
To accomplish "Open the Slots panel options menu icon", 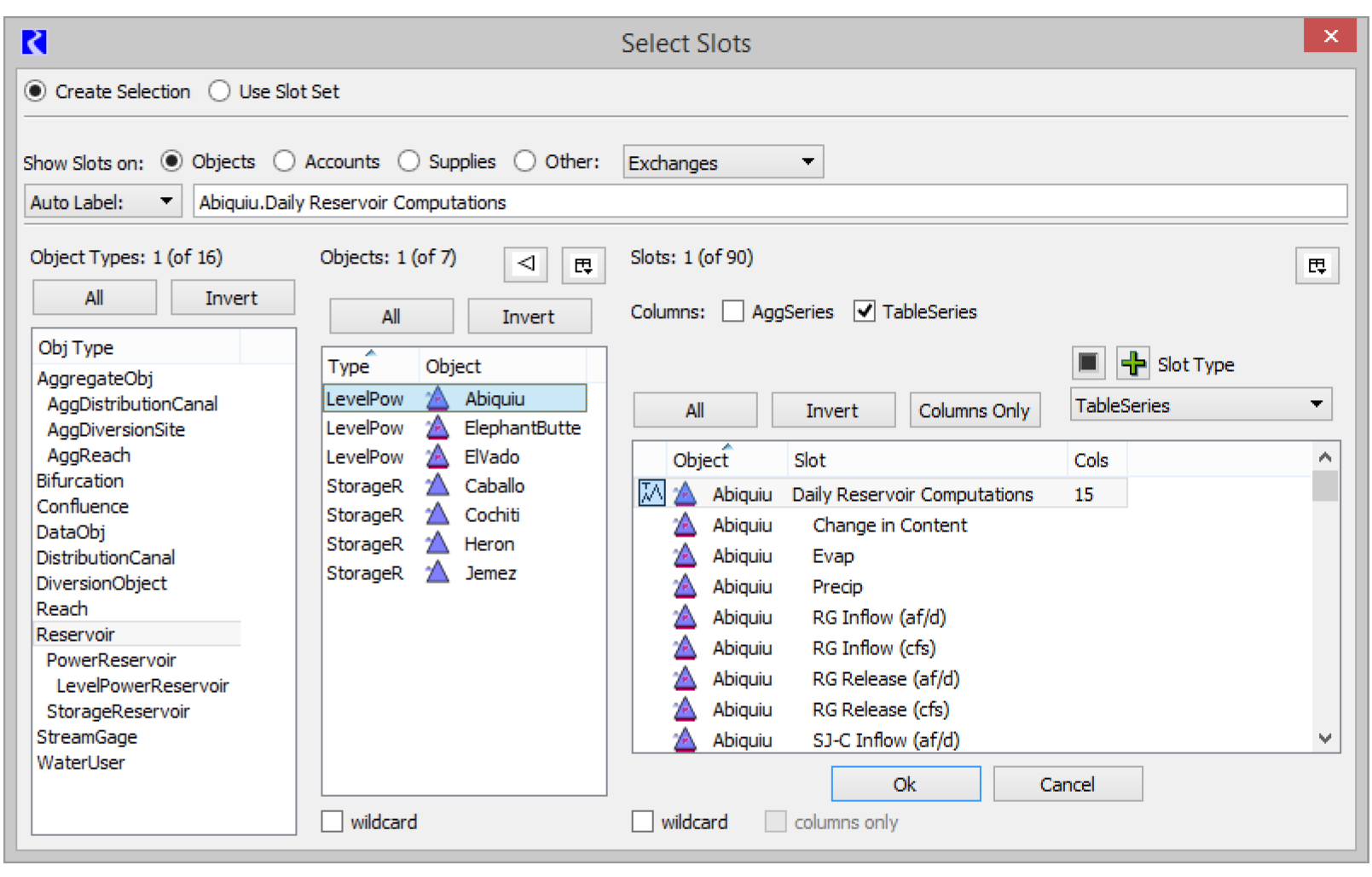I will tap(1317, 266).
